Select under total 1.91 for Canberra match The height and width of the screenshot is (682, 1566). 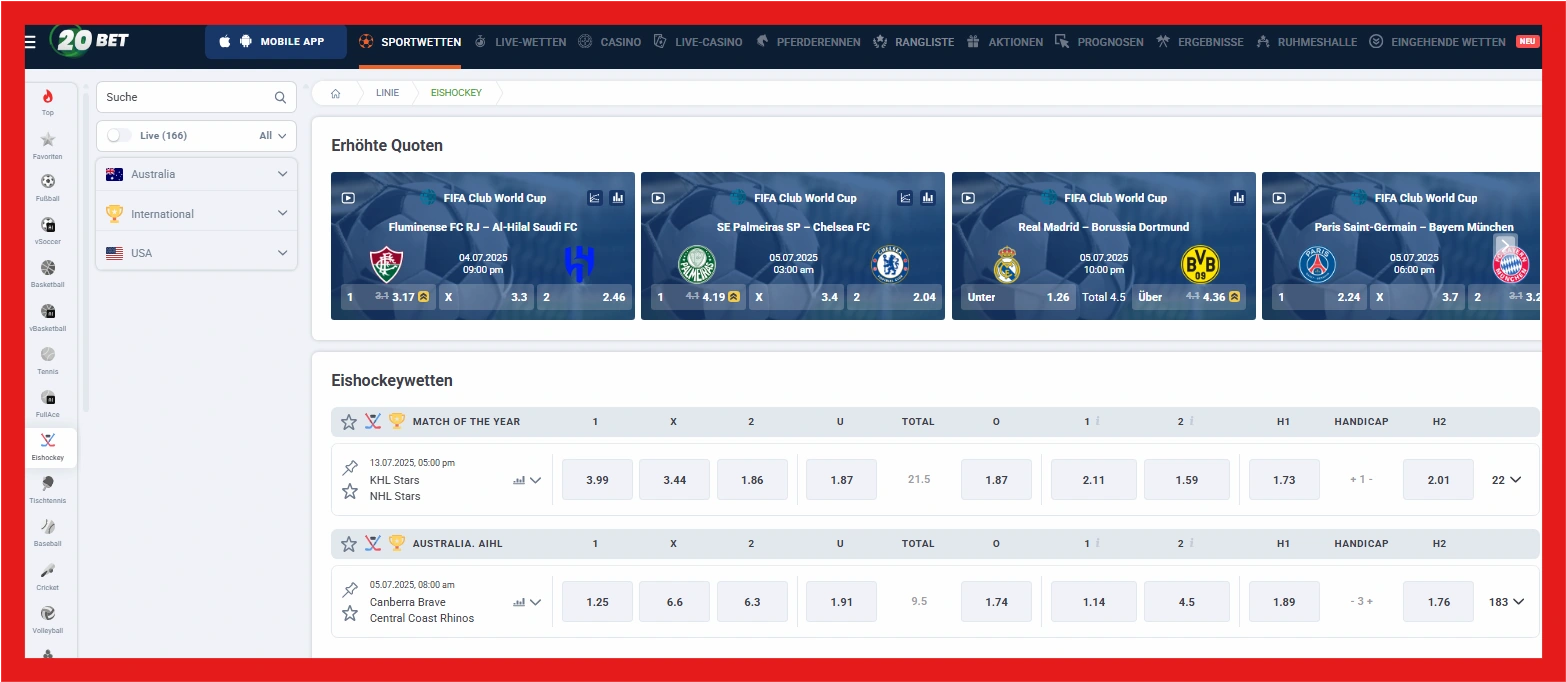pos(841,602)
